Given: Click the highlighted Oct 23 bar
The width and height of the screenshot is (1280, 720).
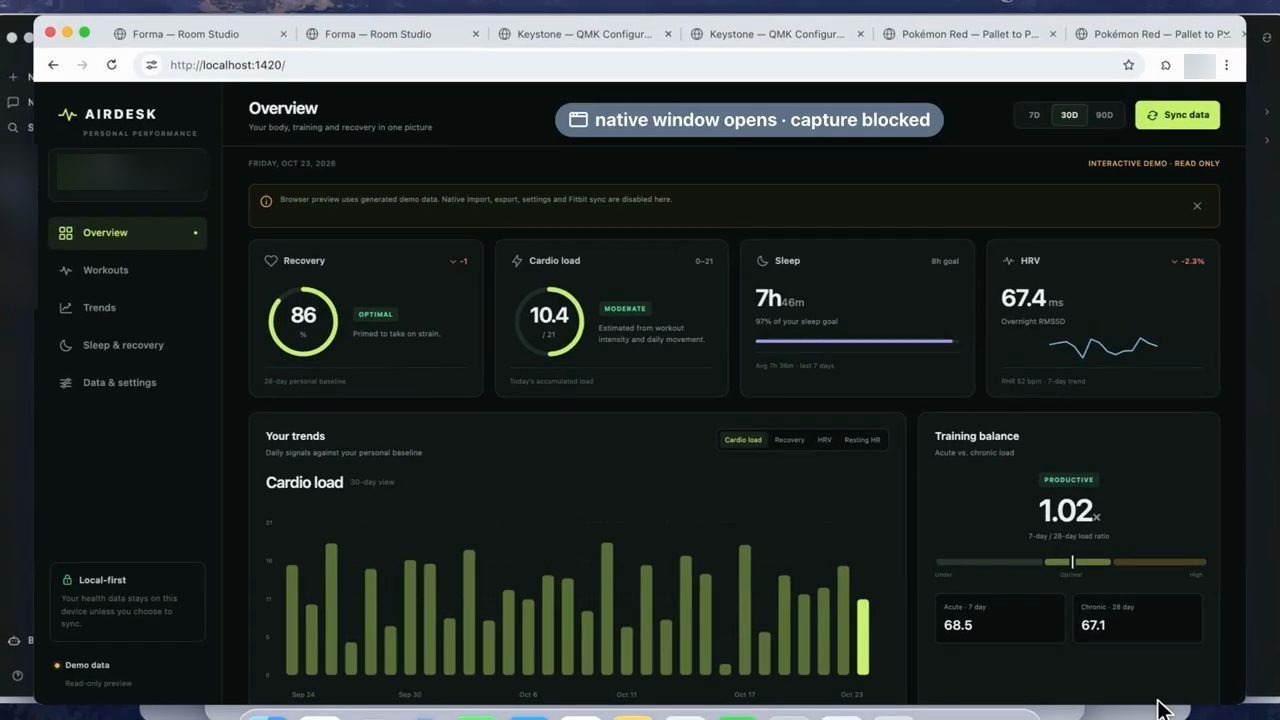Looking at the screenshot, I should [x=863, y=637].
